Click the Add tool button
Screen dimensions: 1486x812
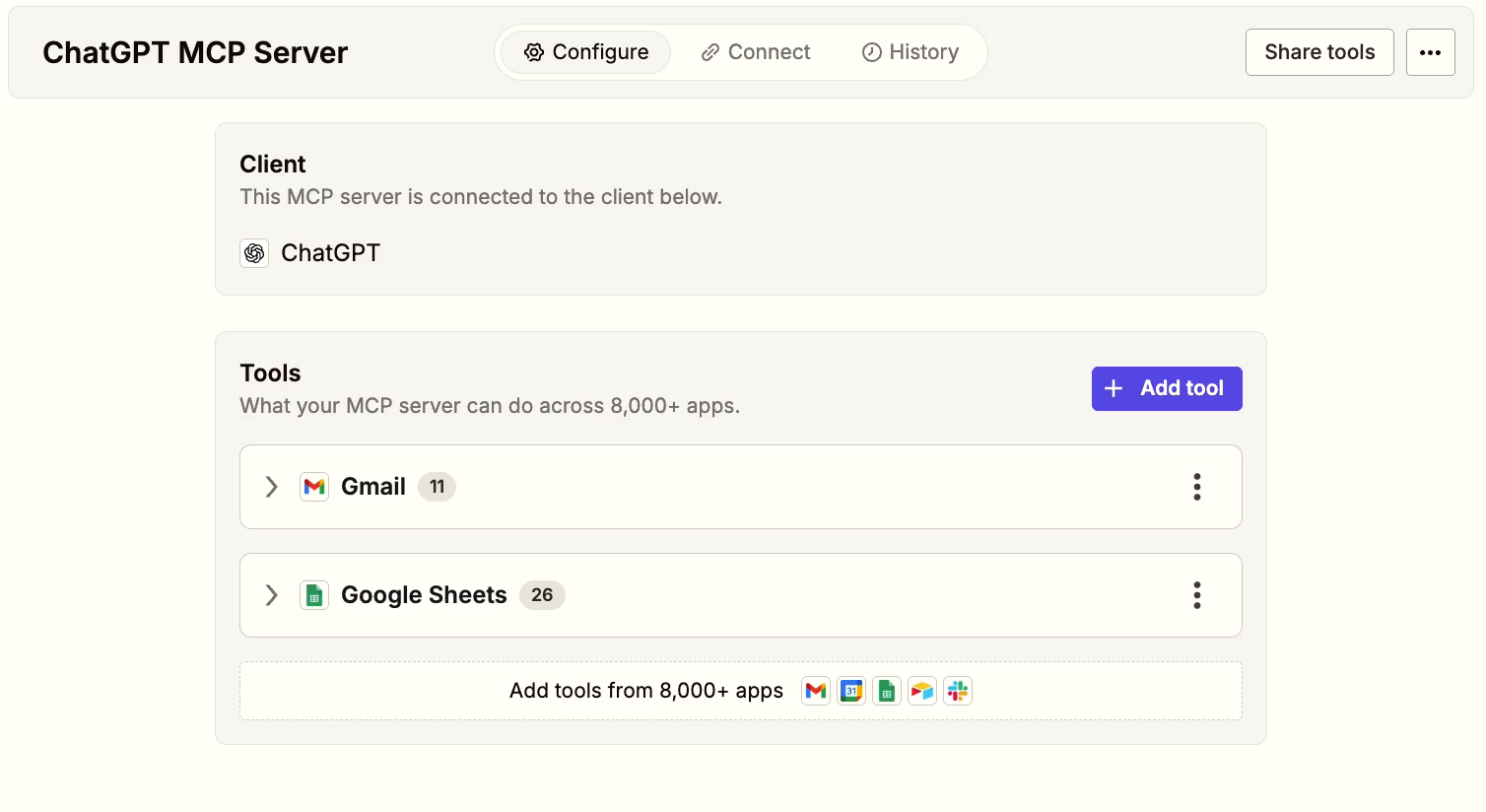click(1167, 388)
